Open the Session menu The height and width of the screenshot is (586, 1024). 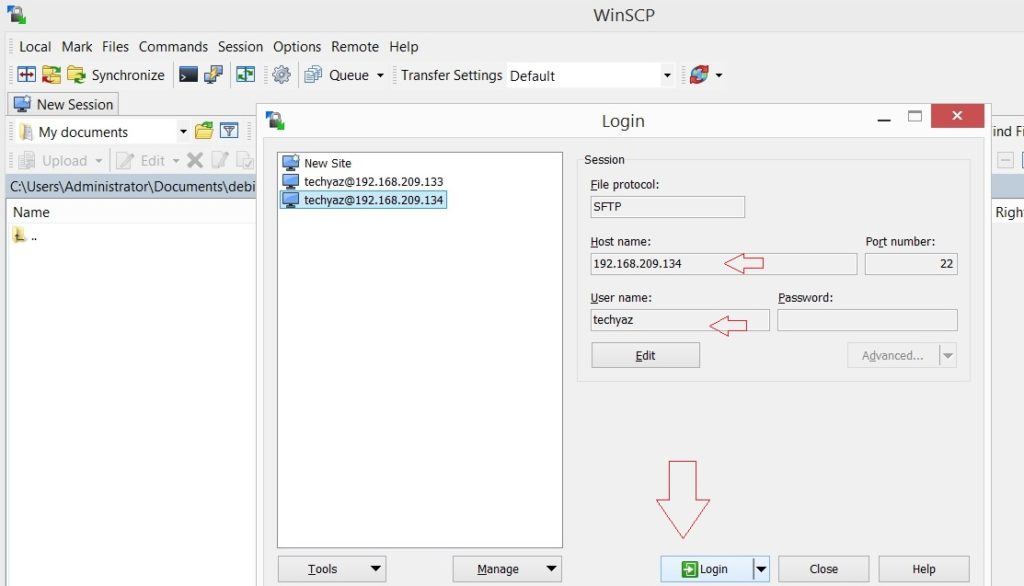pyautogui.click(x=240, y=47)
